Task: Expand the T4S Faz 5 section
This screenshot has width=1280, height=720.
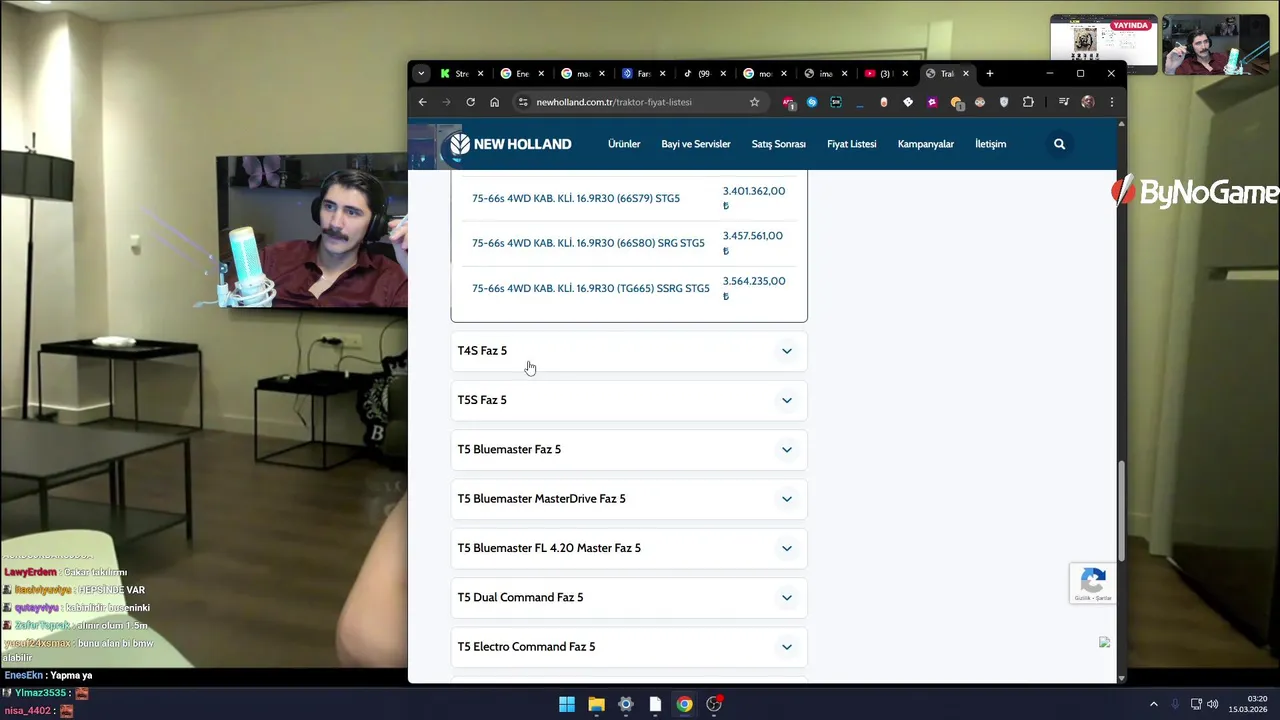Action: point(629,351)
